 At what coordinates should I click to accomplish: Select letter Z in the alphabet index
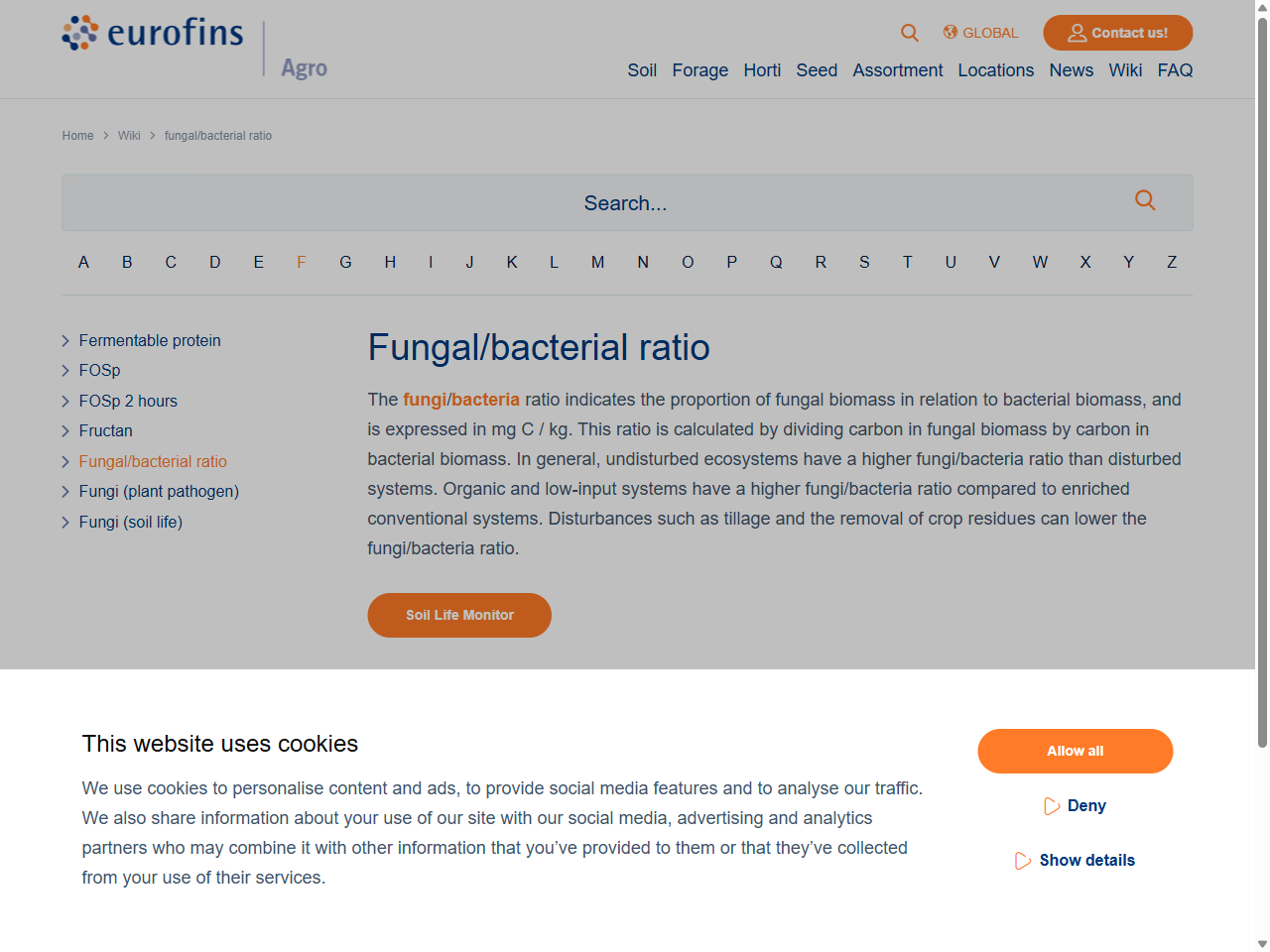click(x=1172, y=263)
